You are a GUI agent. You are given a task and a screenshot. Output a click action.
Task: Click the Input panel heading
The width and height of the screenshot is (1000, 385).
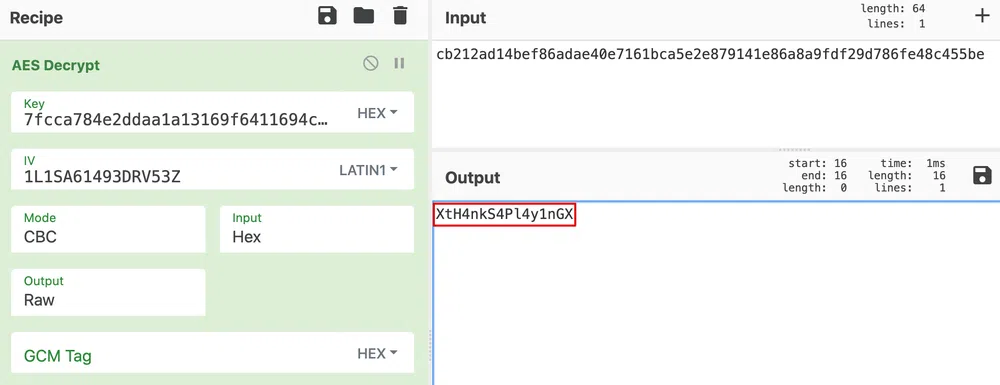[466, 18]
